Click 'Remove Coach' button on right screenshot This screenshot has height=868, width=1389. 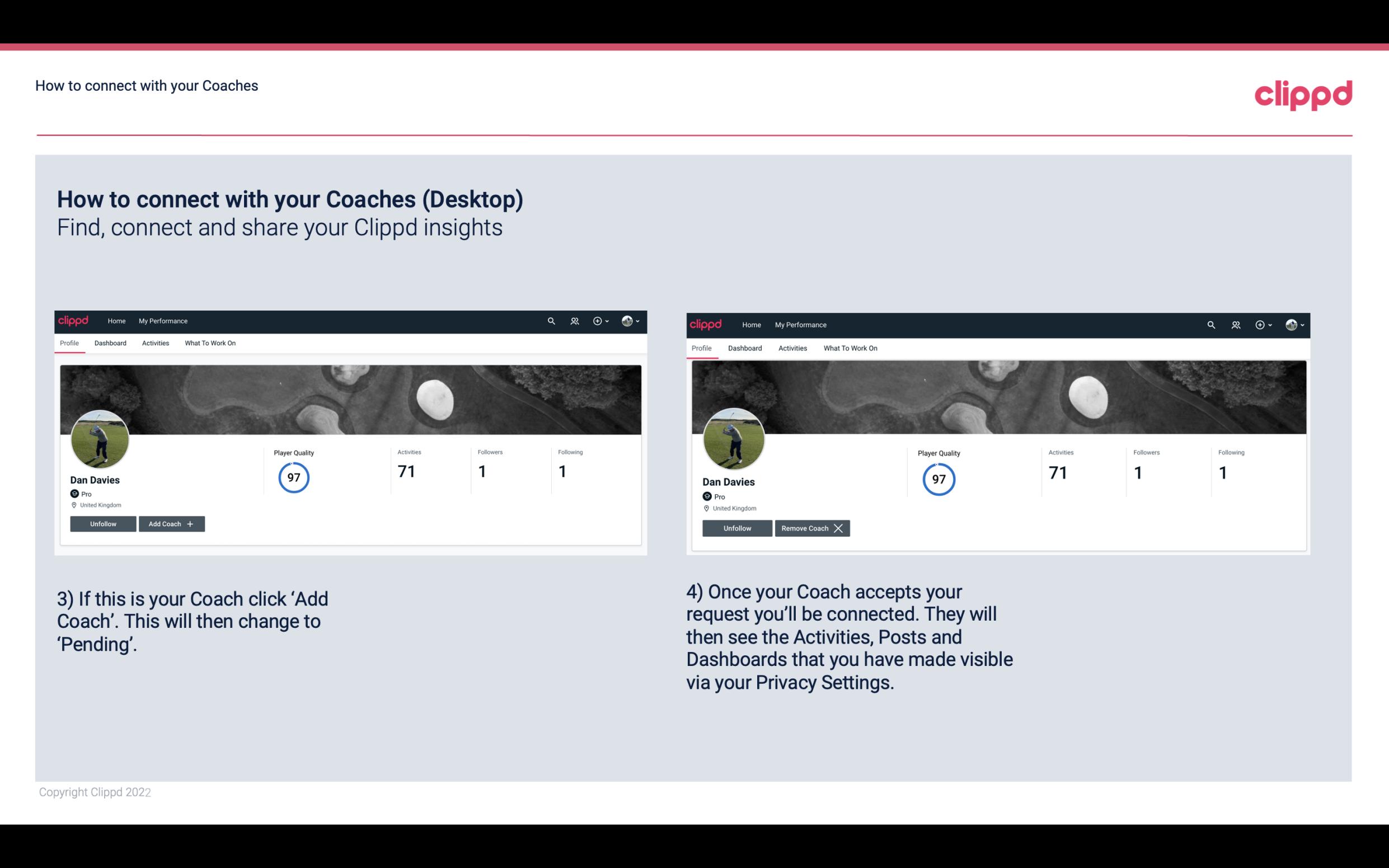(x=812, y=528)
